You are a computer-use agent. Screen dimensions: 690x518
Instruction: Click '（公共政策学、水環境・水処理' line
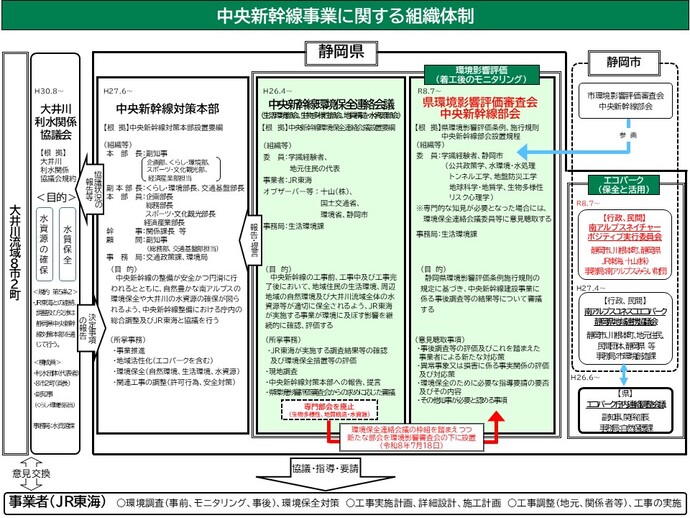coord(490,166)
